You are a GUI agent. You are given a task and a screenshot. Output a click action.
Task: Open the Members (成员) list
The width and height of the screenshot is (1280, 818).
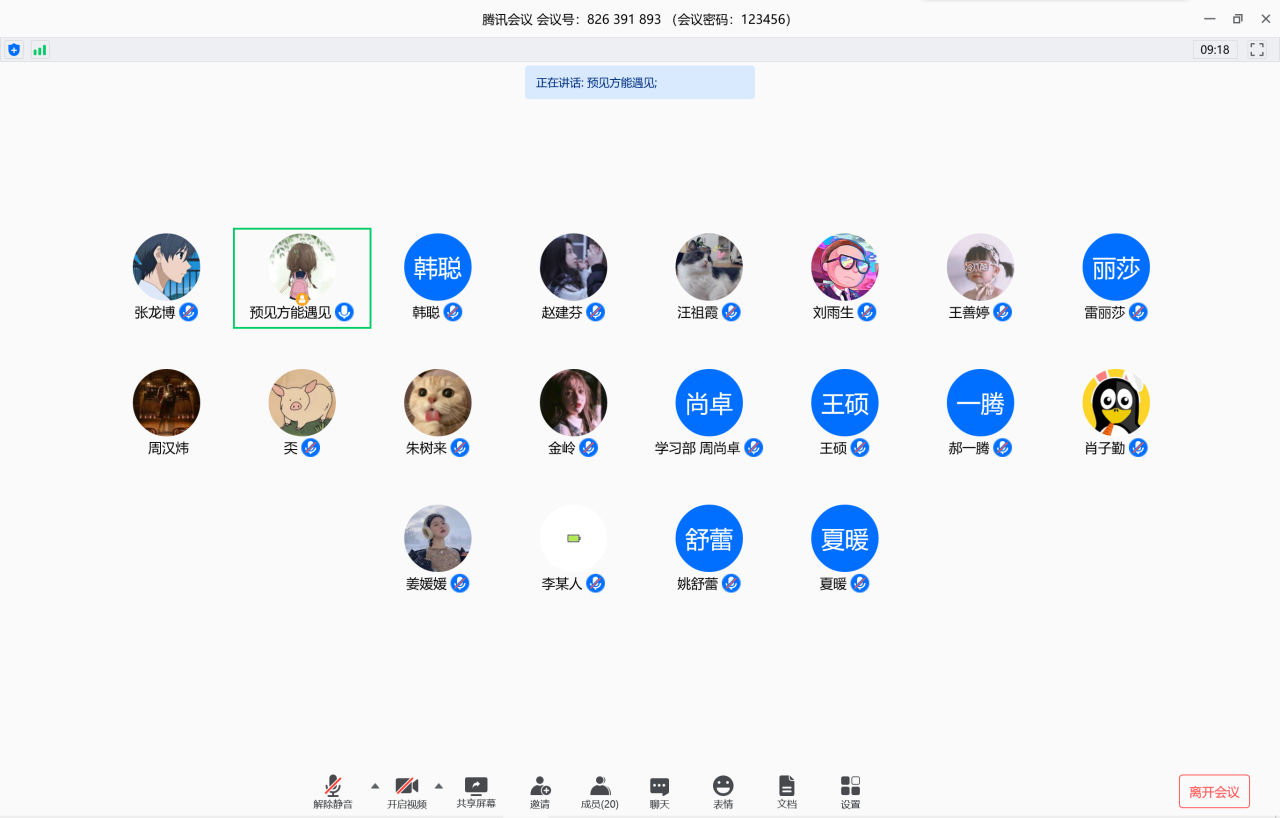tap(599, 791)
